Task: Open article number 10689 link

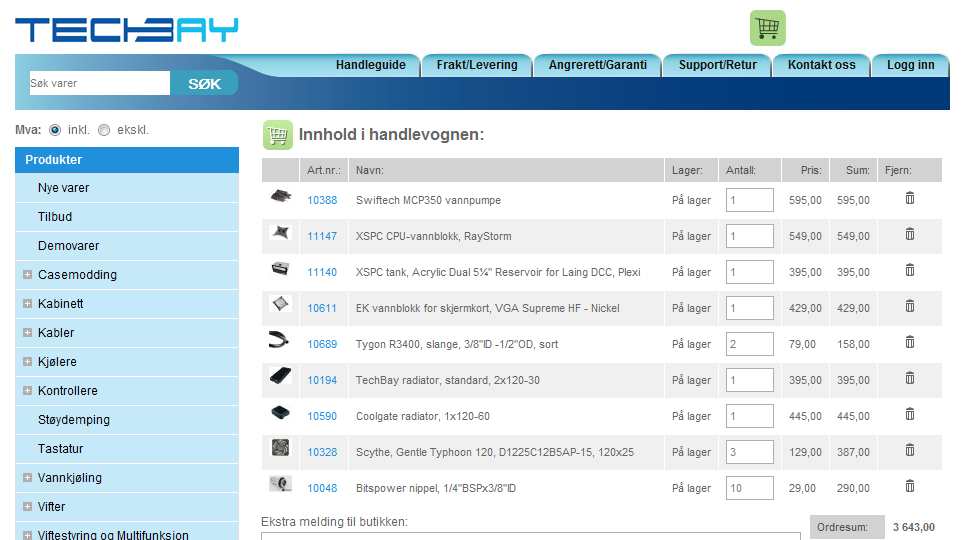Action: click(322, 345)
